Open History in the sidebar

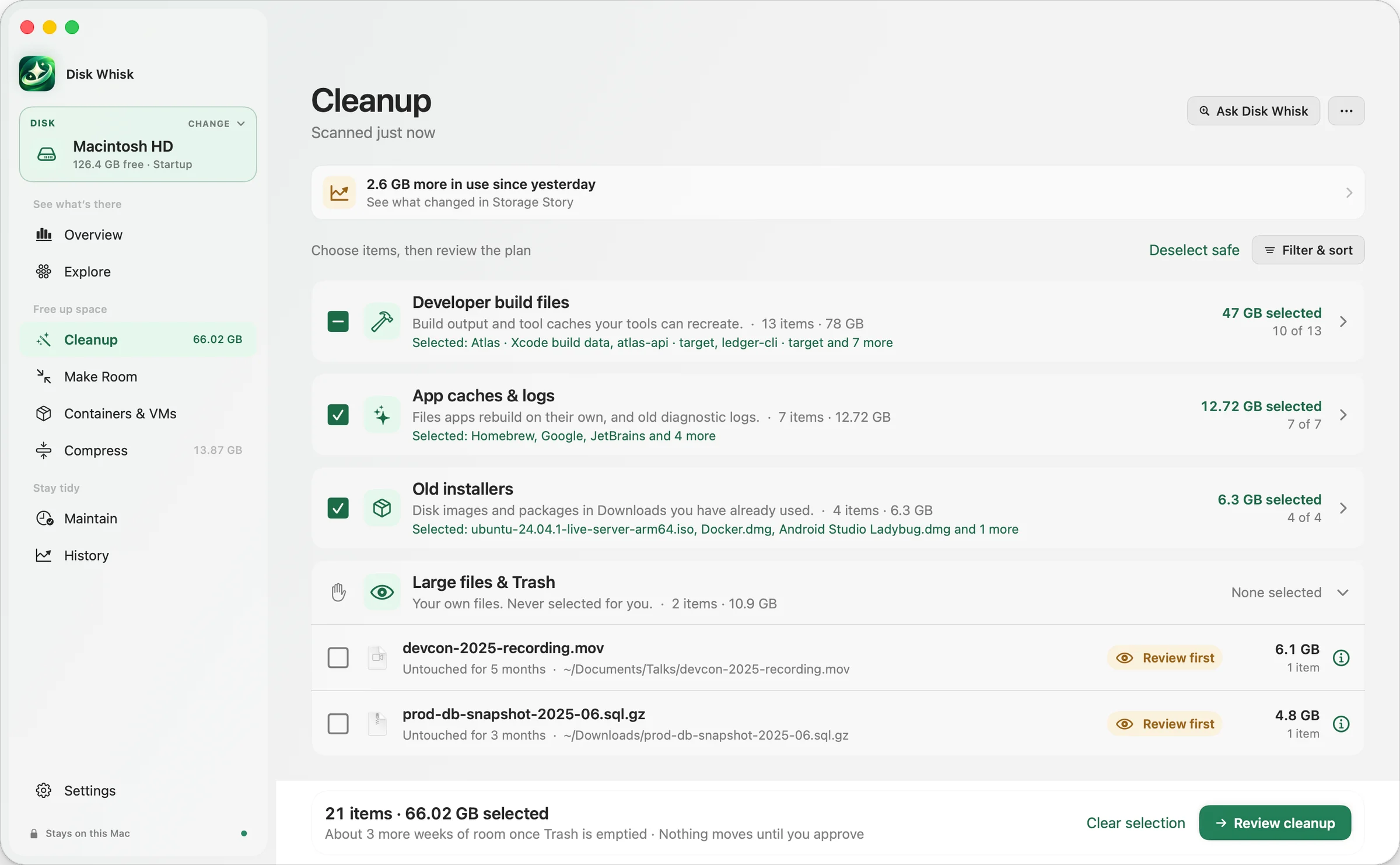pyautogui.click(x=138, y=555)
